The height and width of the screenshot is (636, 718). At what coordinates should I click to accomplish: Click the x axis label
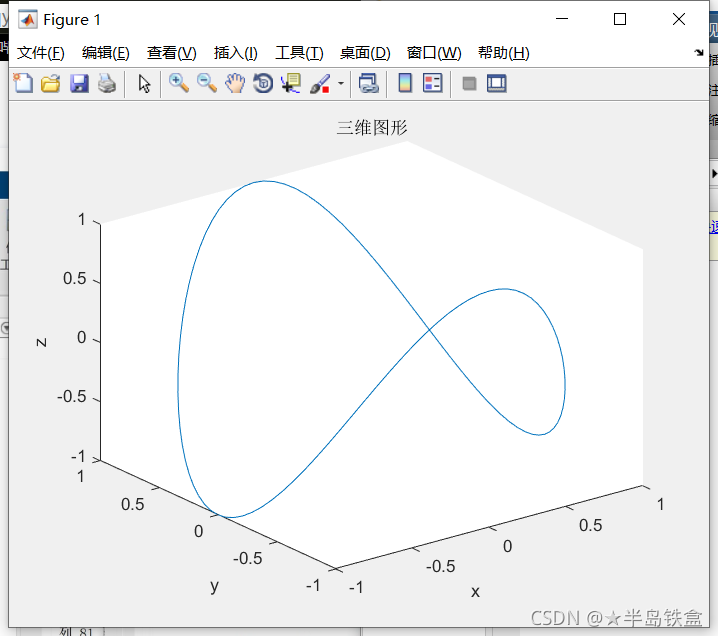point(475,592)
